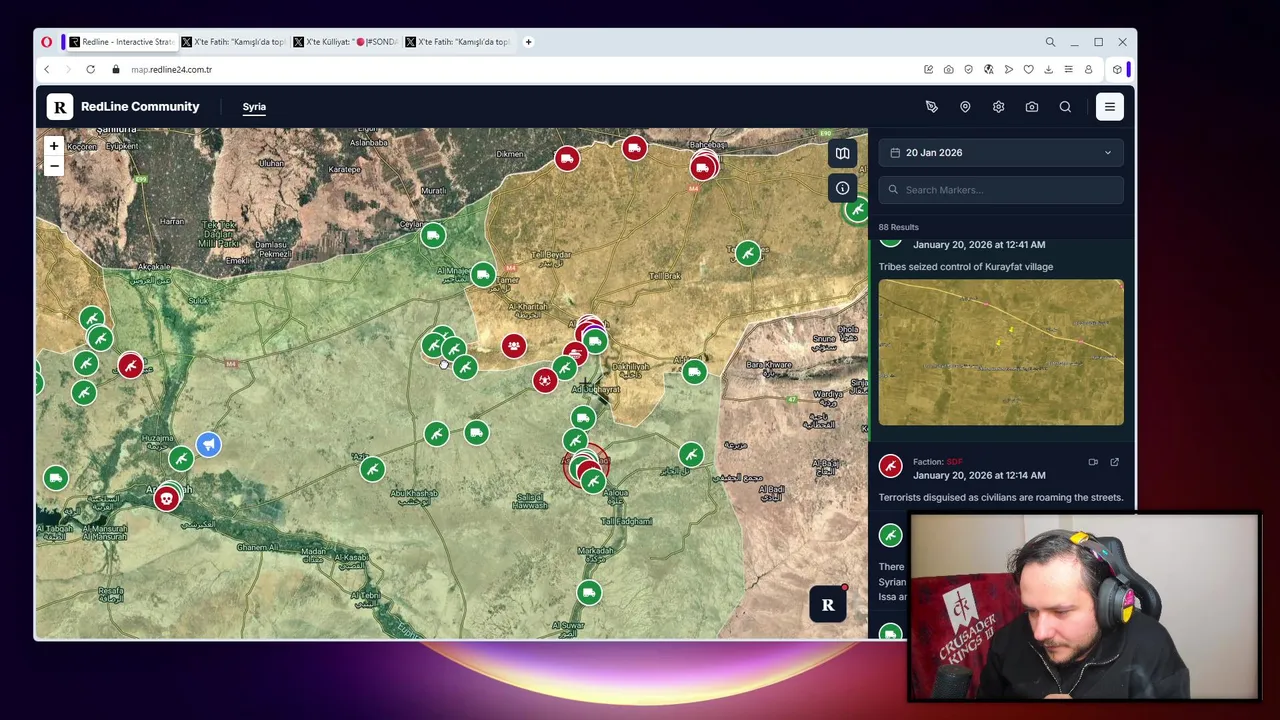Open RedLine settings gear icon

[x=998, y=107]
